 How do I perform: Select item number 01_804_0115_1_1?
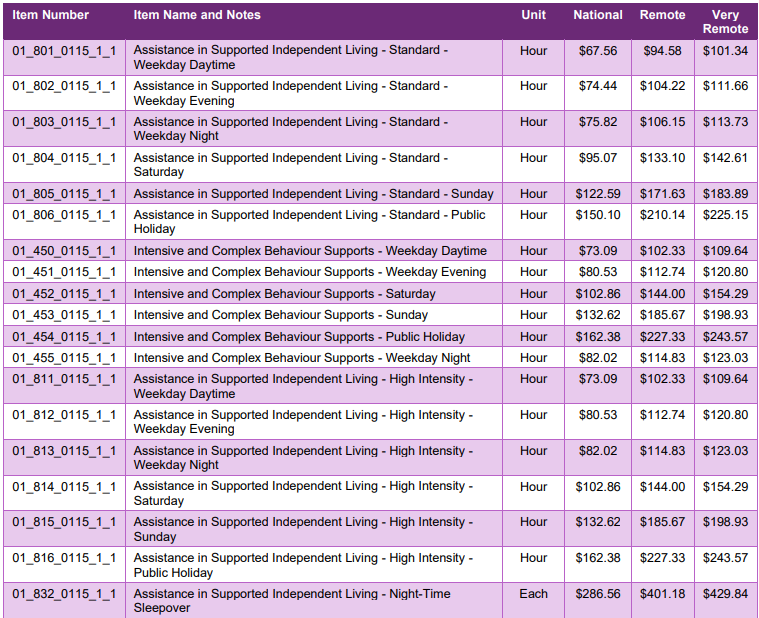coord(64,158)
